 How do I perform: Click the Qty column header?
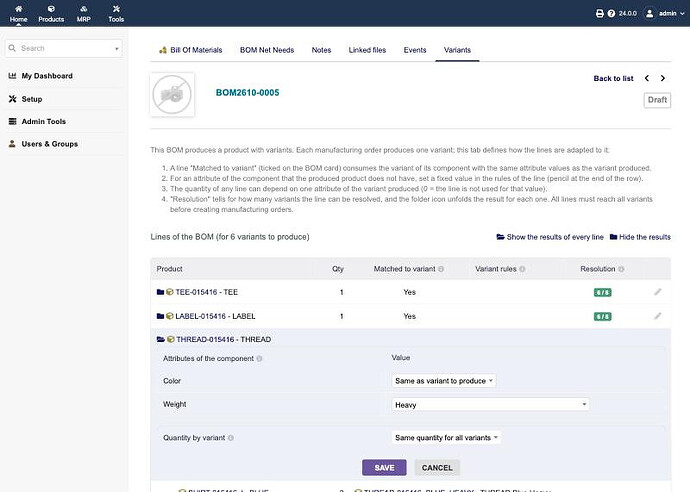[338, 269]
